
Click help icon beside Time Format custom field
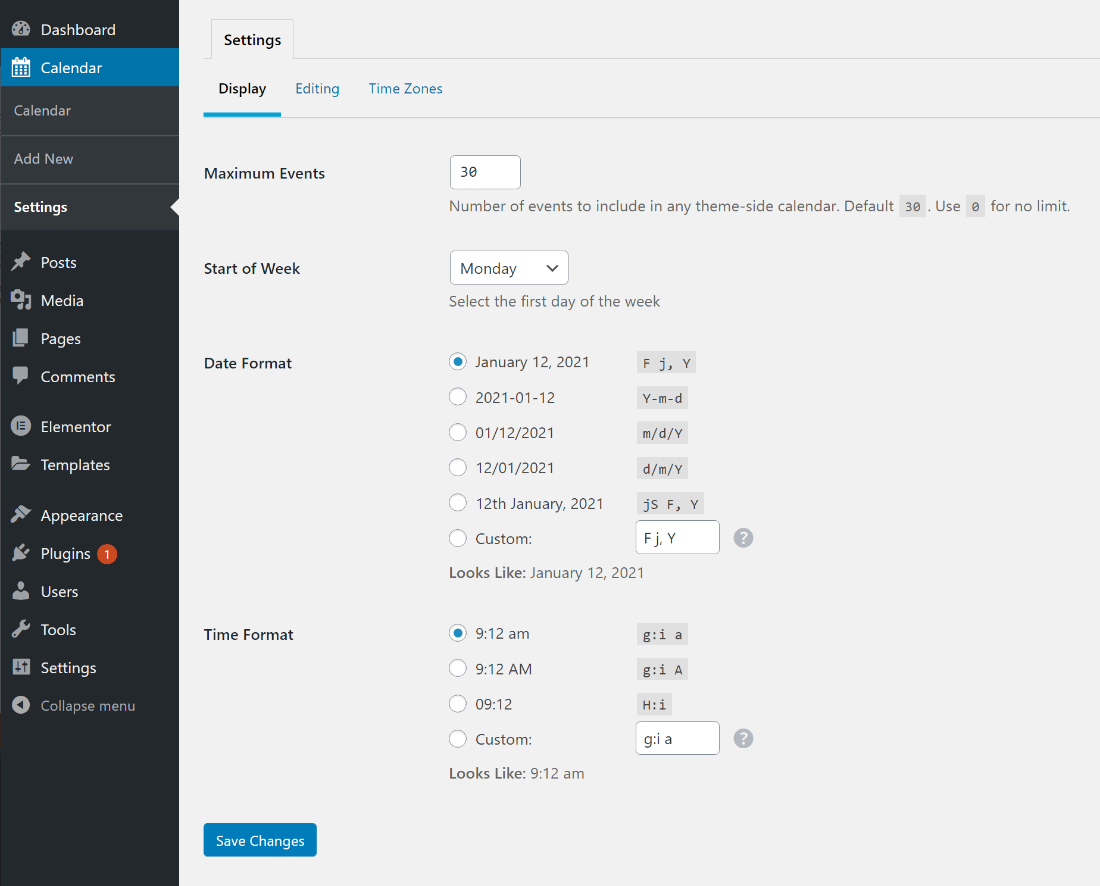(x=743, y=739)
